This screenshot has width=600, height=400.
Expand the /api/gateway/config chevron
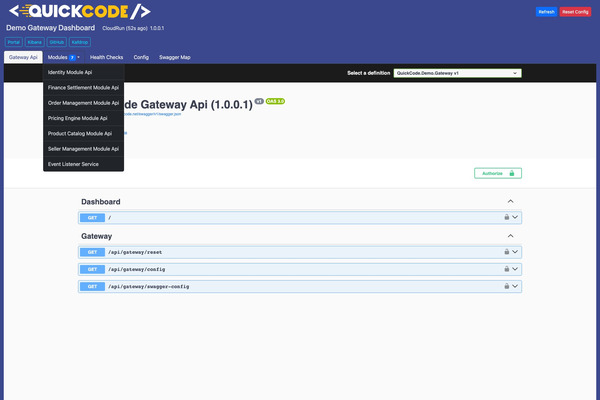pyautogui.click(x=515, y=269)
